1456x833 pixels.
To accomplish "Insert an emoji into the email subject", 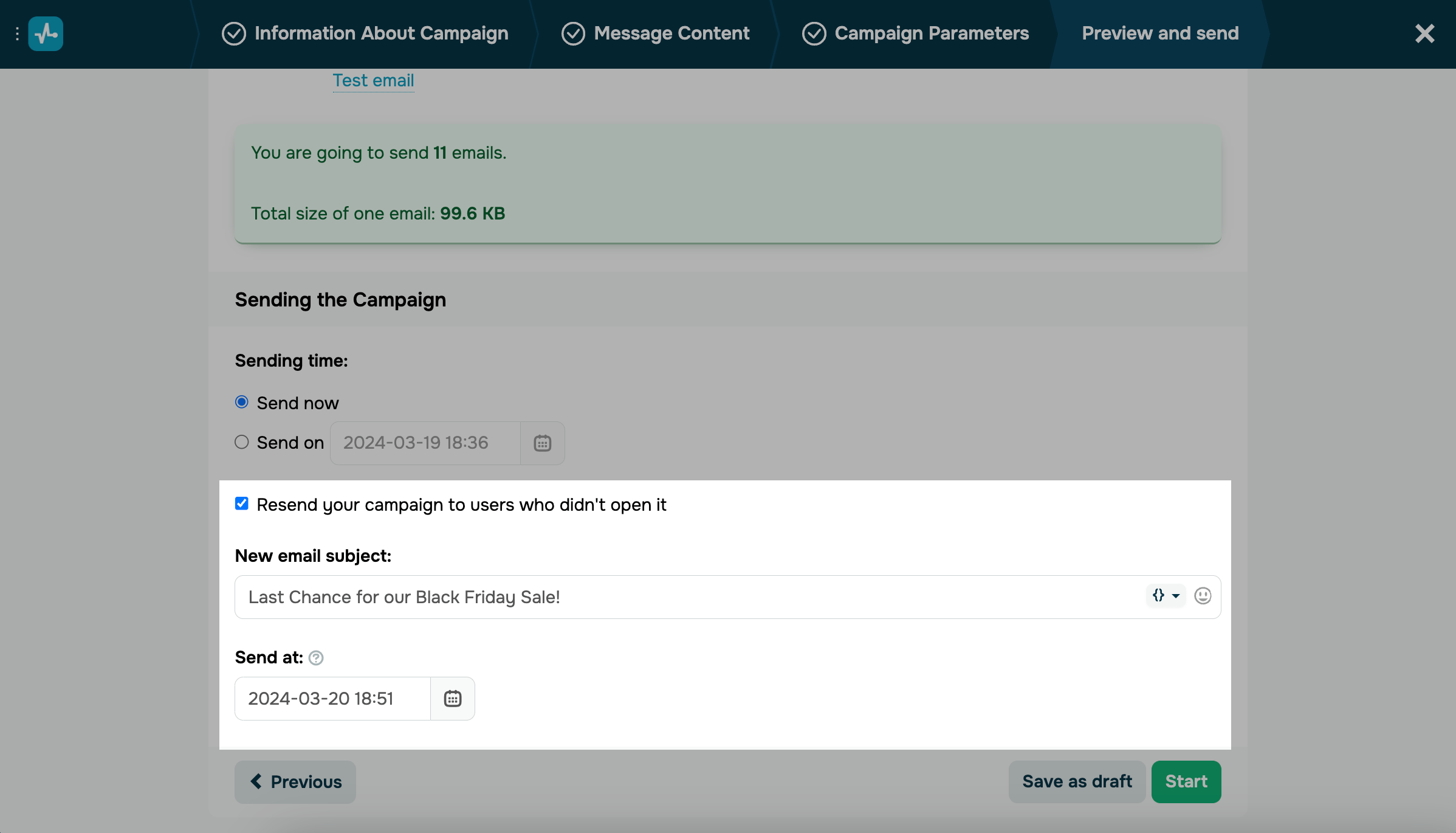I will click(1203, 596).
